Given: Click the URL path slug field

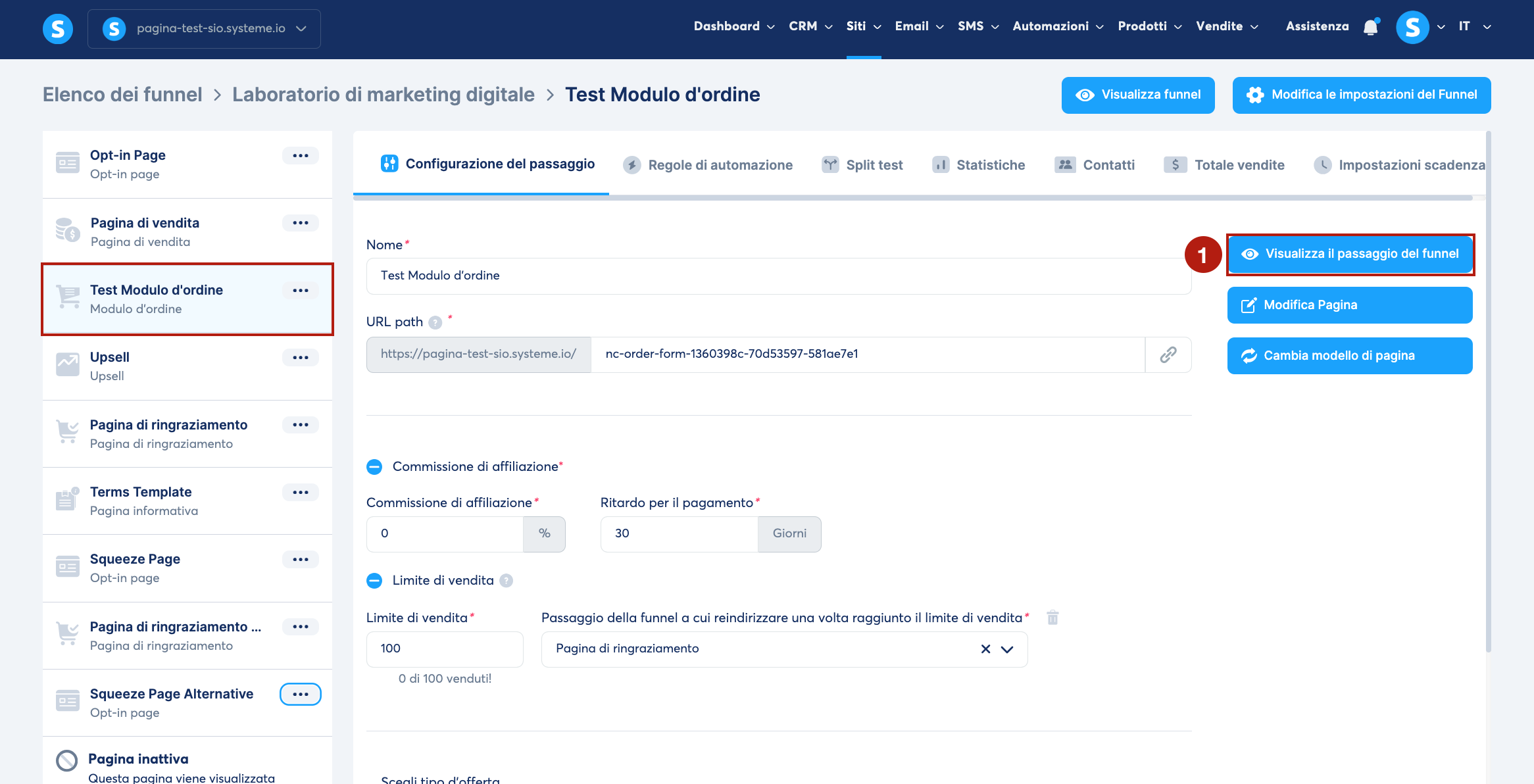Looking at the screenshot, I should point(868,355).
